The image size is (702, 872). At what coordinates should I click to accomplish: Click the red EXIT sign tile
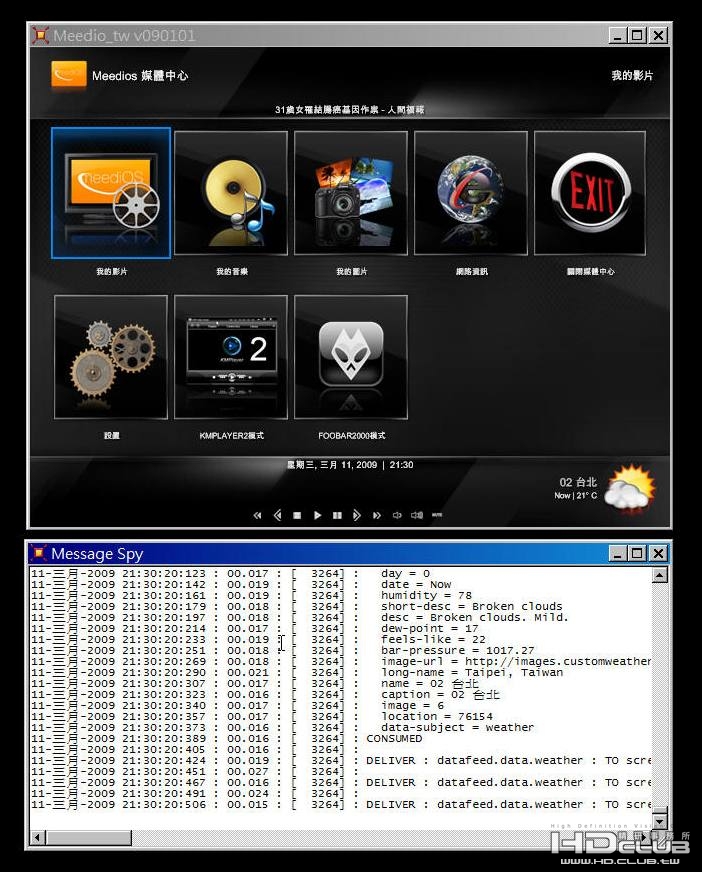point(590,193)
